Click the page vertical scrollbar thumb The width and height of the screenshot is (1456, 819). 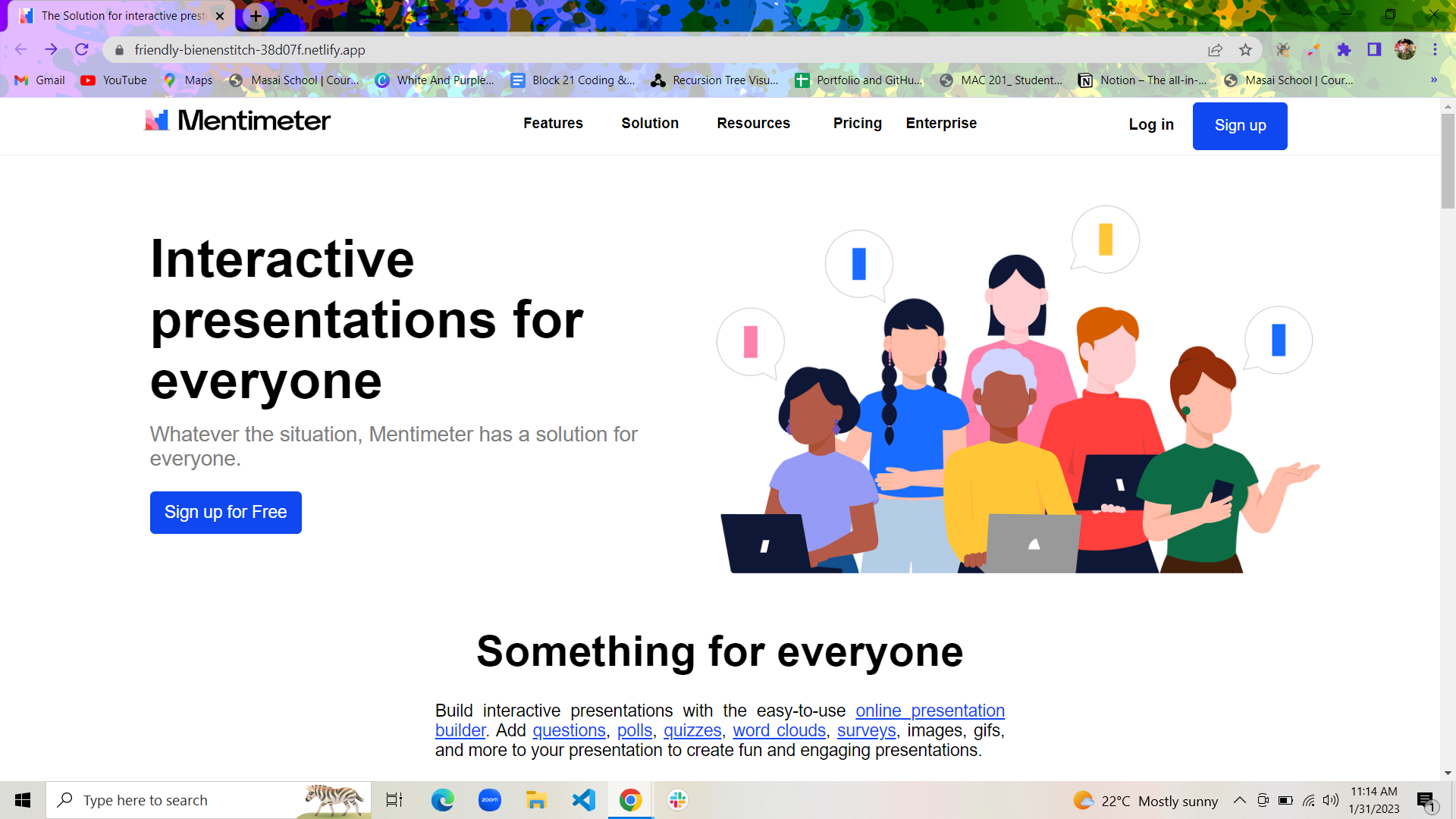point(1448,161)
